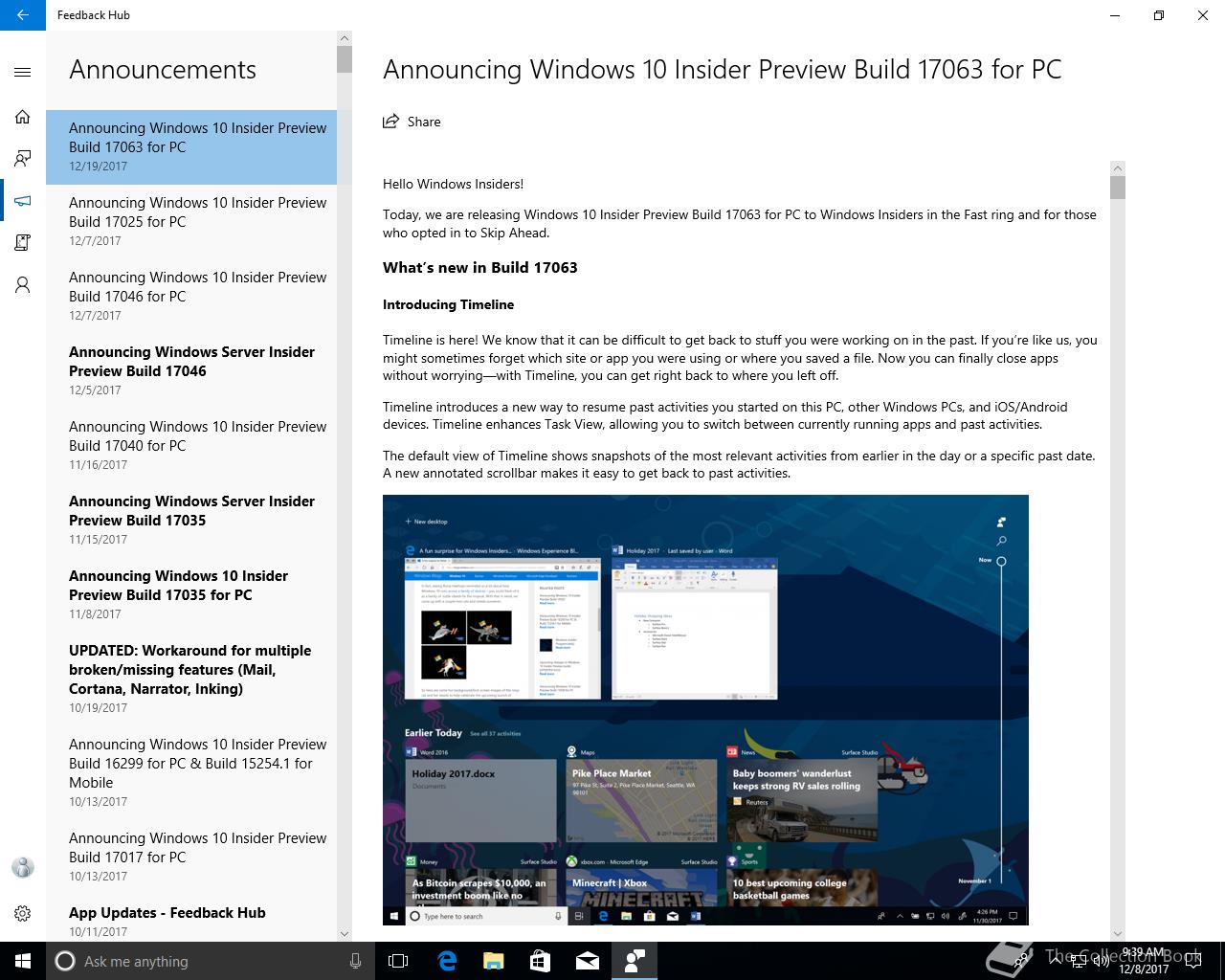This screenshot has width=1225, height=980.
Task: Open Microsoft Store from the taskbar
Action: (x=540, y=961)
